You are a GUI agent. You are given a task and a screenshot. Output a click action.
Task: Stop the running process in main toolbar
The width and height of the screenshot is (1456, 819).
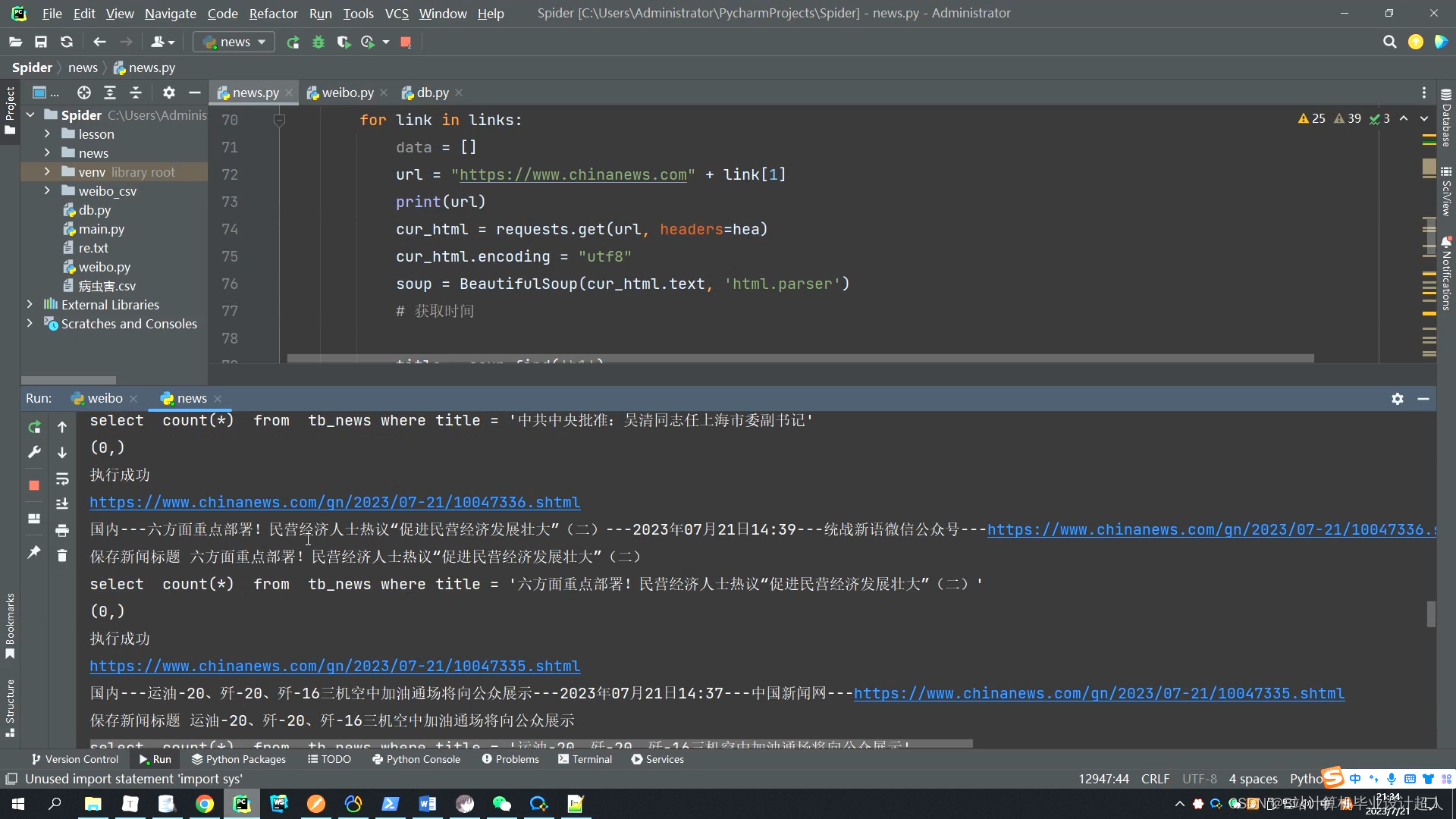pyautogui.click(x=406, y=42)
